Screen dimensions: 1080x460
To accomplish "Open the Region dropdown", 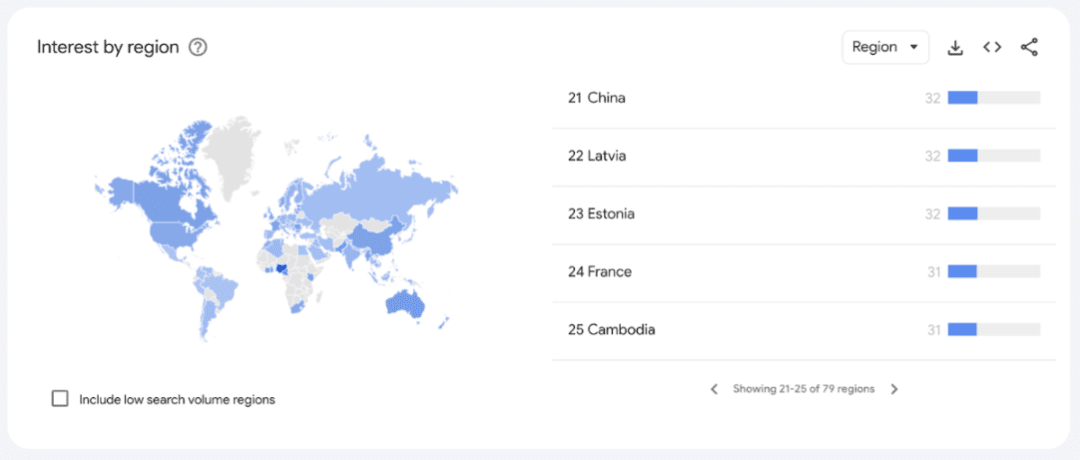I will click(x=885, y=47).
